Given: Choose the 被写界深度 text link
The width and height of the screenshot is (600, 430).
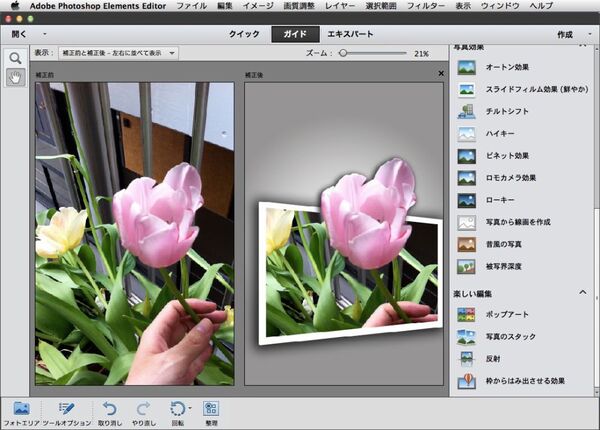Looking at the screenshot, I should (x=504, y=267).
